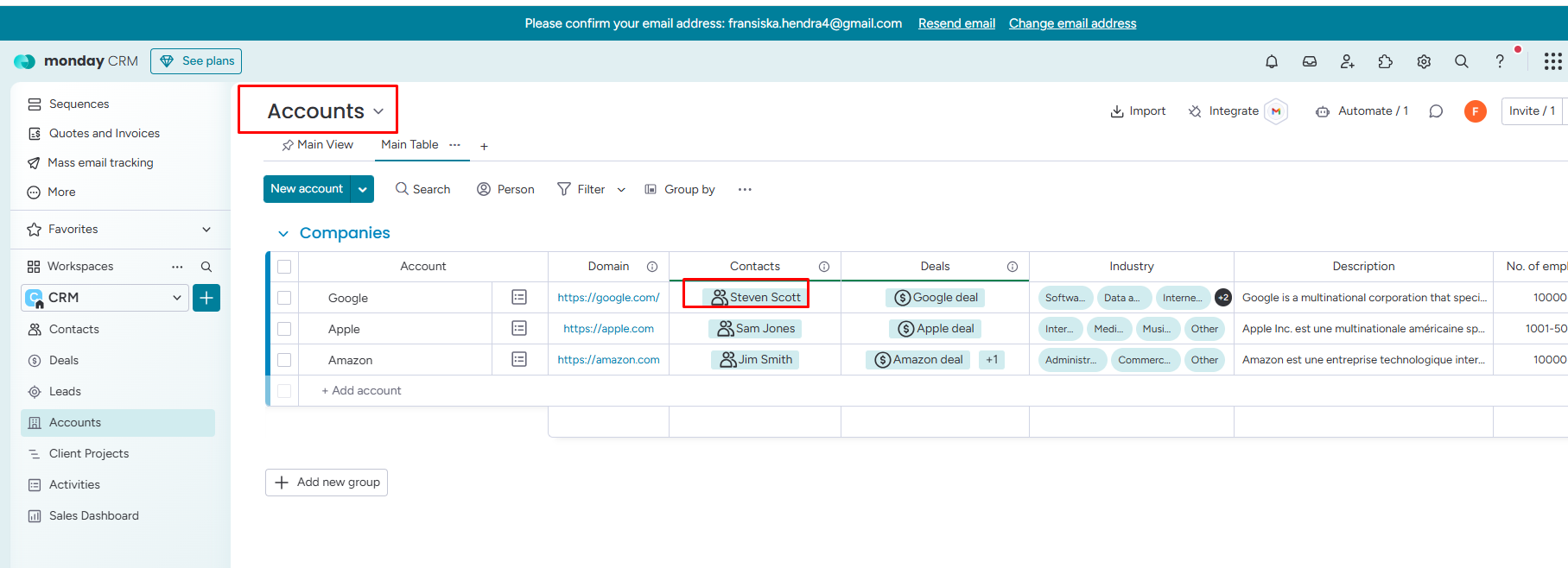Expand the +2 industry tags on Google
The width and height of the screenshot is (1568, 568).
pyautogui.click(x=1223, y=297)
